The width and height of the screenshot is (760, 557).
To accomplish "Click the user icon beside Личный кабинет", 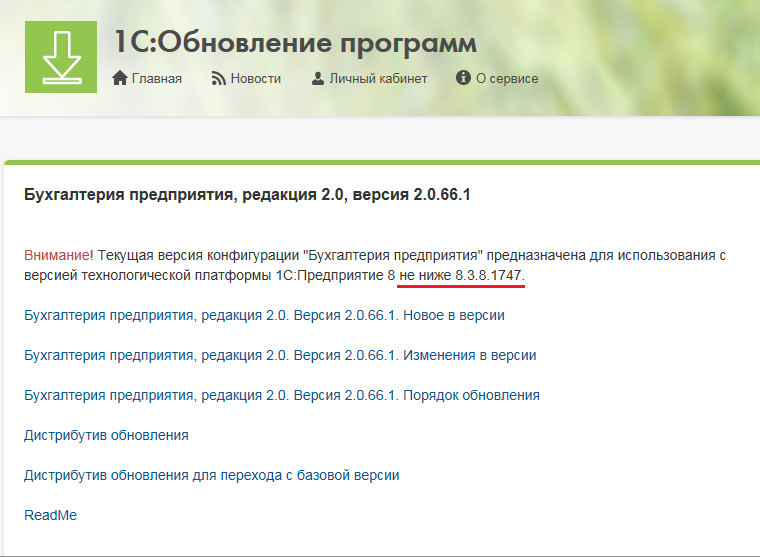I will (x=317, y=78).
